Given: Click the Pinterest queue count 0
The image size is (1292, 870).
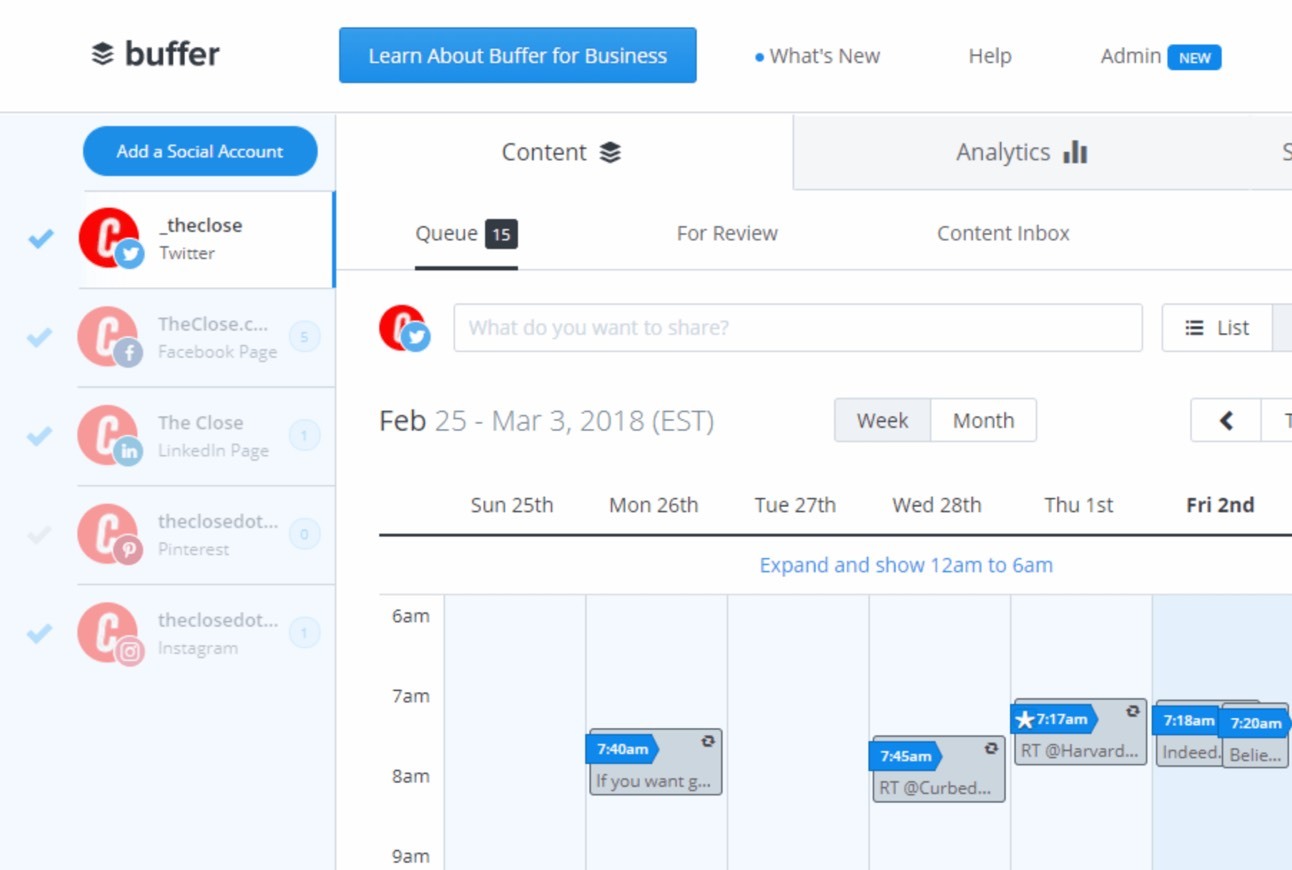Looking at the screenshot, I should (305, 534).
